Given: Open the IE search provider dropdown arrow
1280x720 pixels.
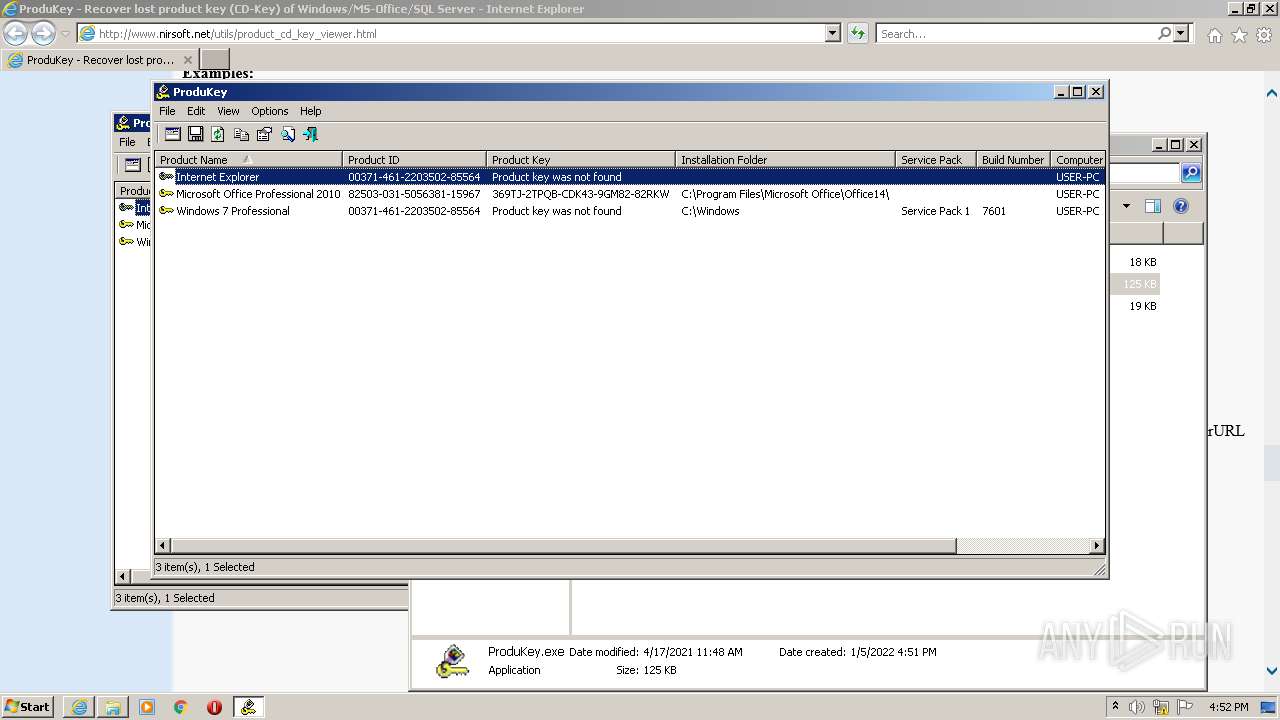Looking at the screenshot, I should (x=1182, y=33).
